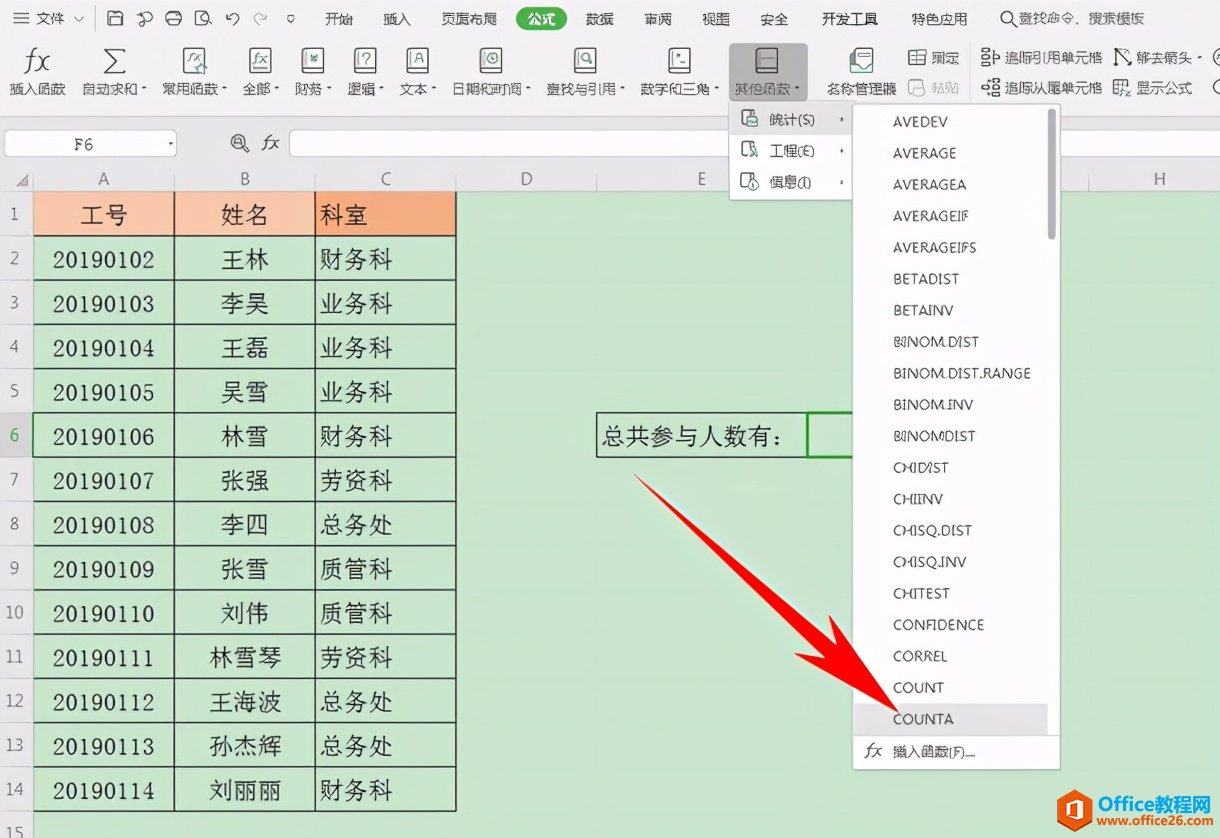Select column A header
Image resolution: width=1220 pixels, height=838 pixels.
tap(104, 180)
